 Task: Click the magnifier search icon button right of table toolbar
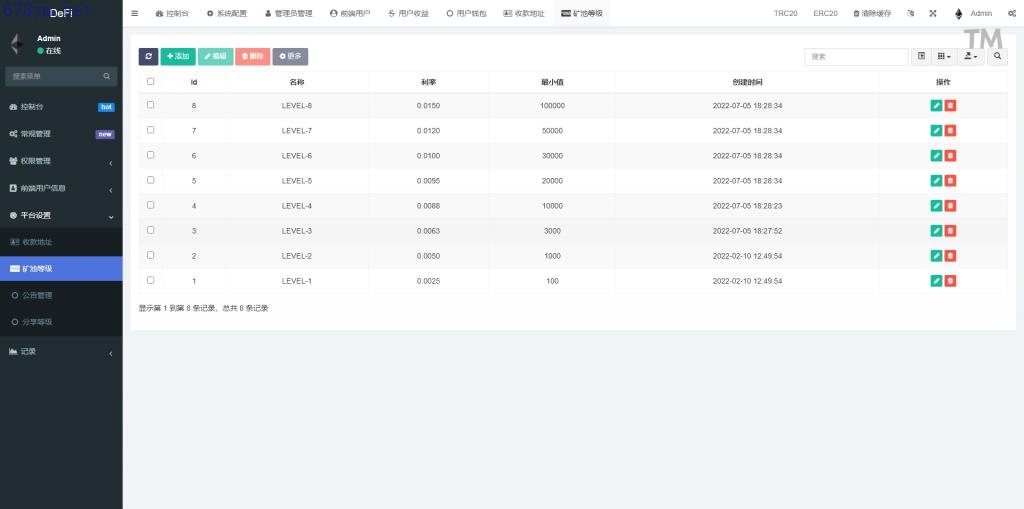[x=998, y=57]
